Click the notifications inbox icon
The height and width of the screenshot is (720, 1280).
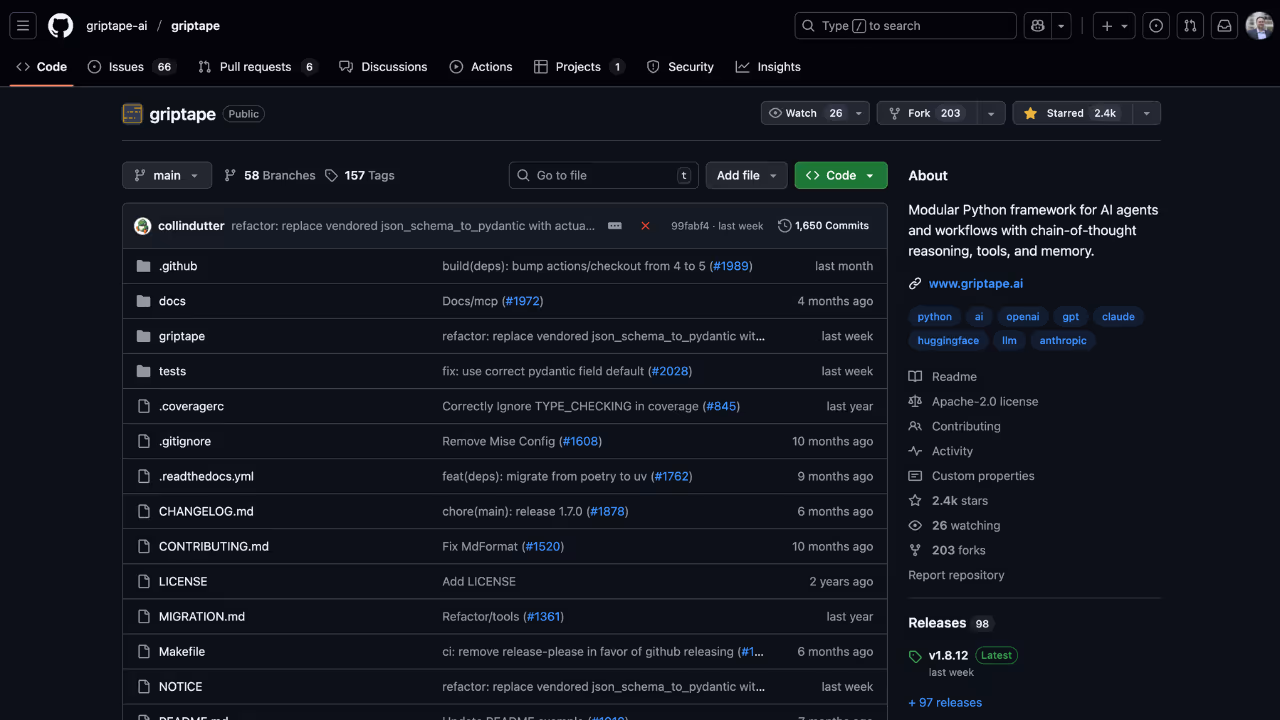tap(1223, 25)
